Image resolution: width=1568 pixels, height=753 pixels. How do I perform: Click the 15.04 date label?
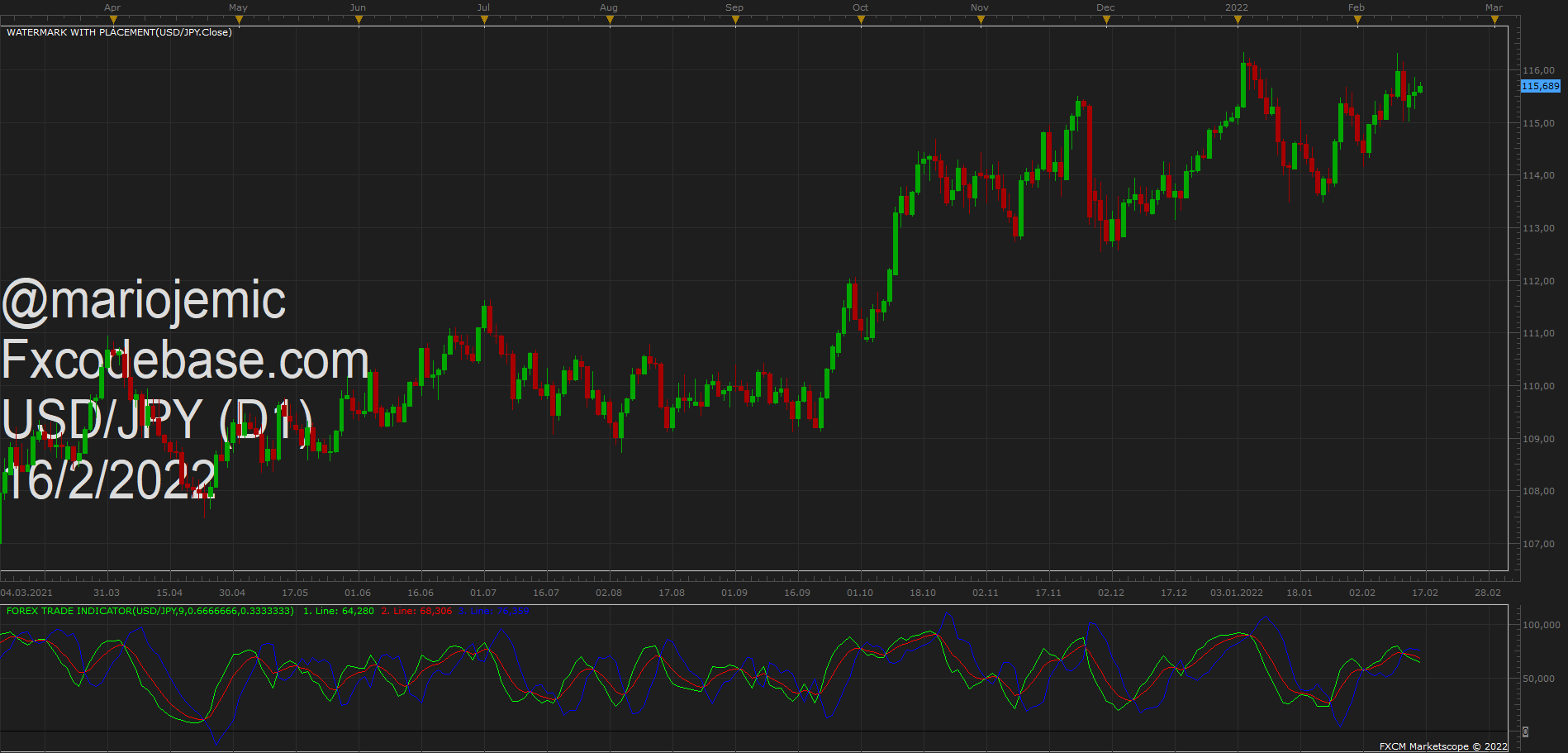[x=169, y=593]
